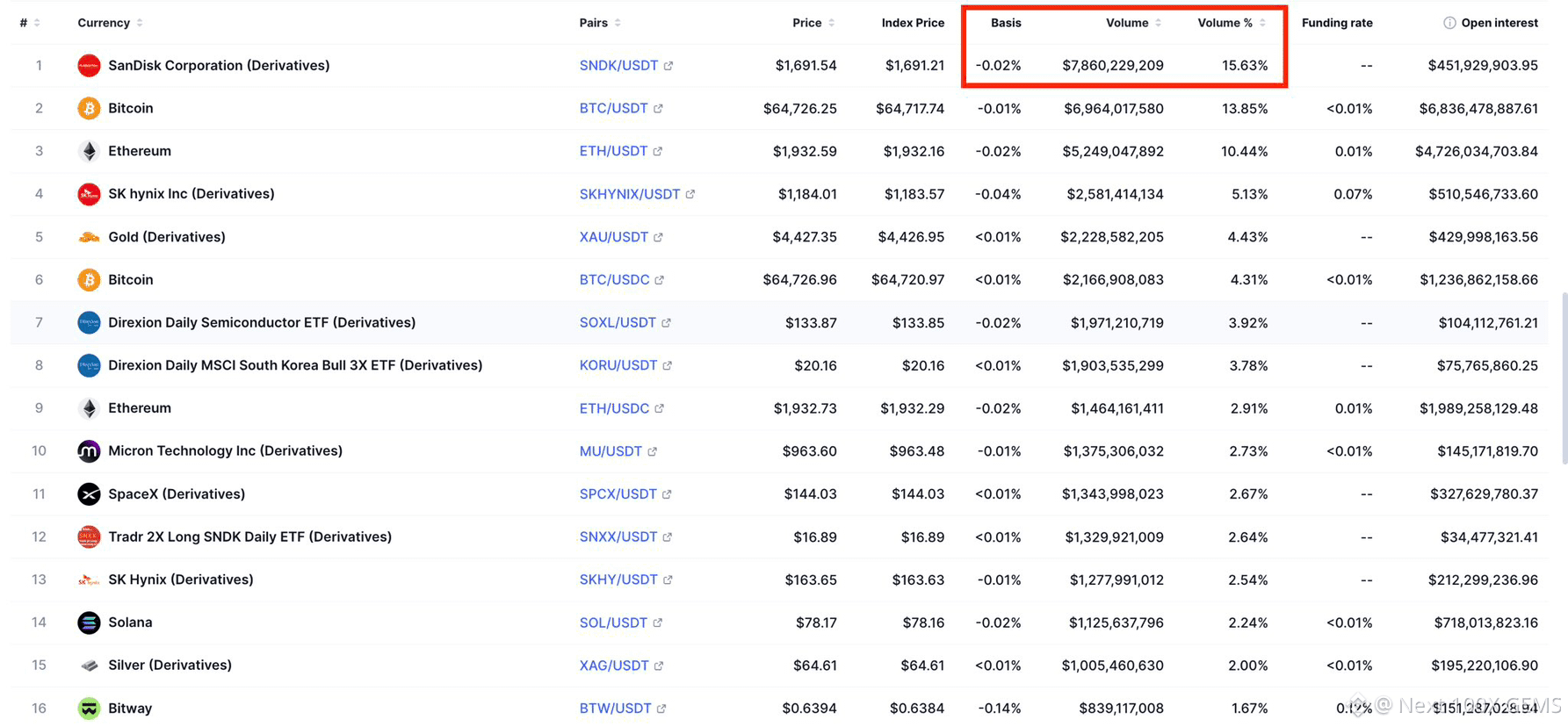The image size is (1568, 727).
Task: Click external link icon beside SKHYNIX/USDT
Action: pyautogui.click(x=690, y=194)
